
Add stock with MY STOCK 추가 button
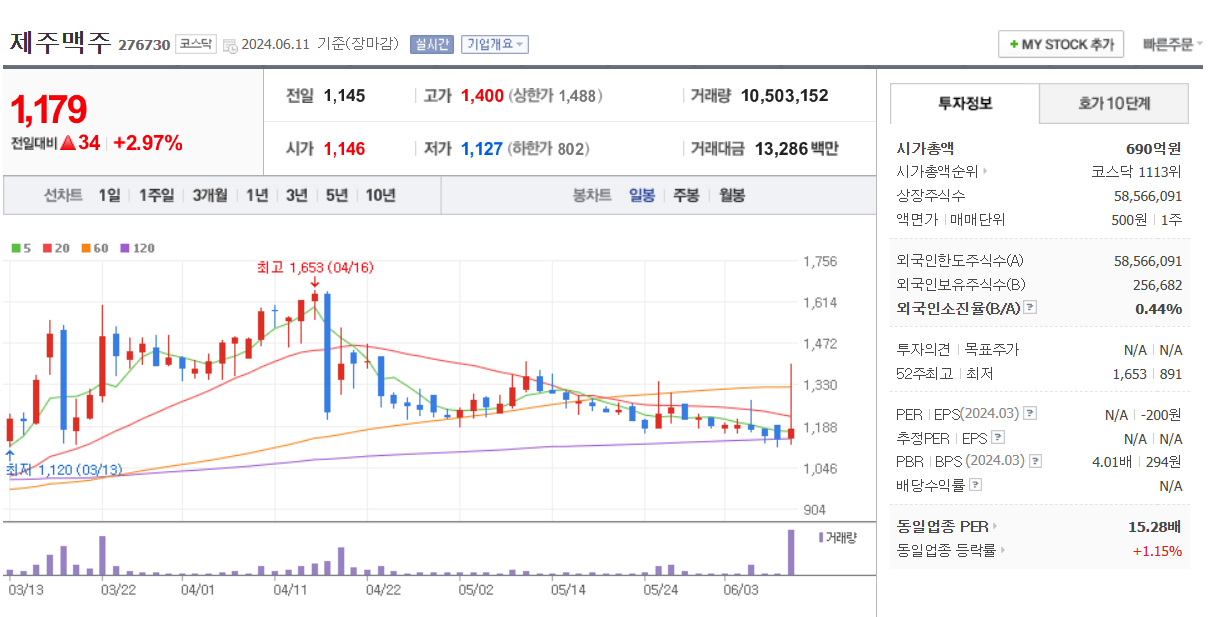point(1061,44)
